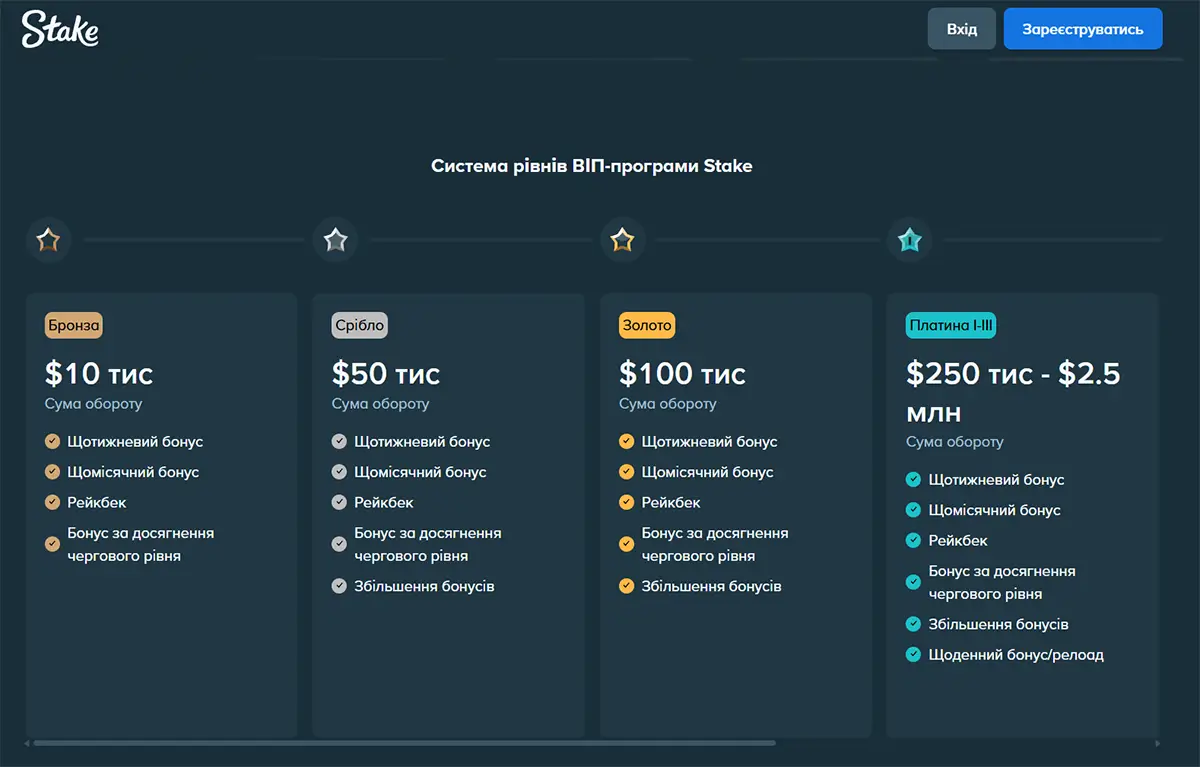The height and width of the screenshot is (767, 1200).
Task: Click Золото Щотижневий бонус checkmark
Action: (x=626, y=441)
